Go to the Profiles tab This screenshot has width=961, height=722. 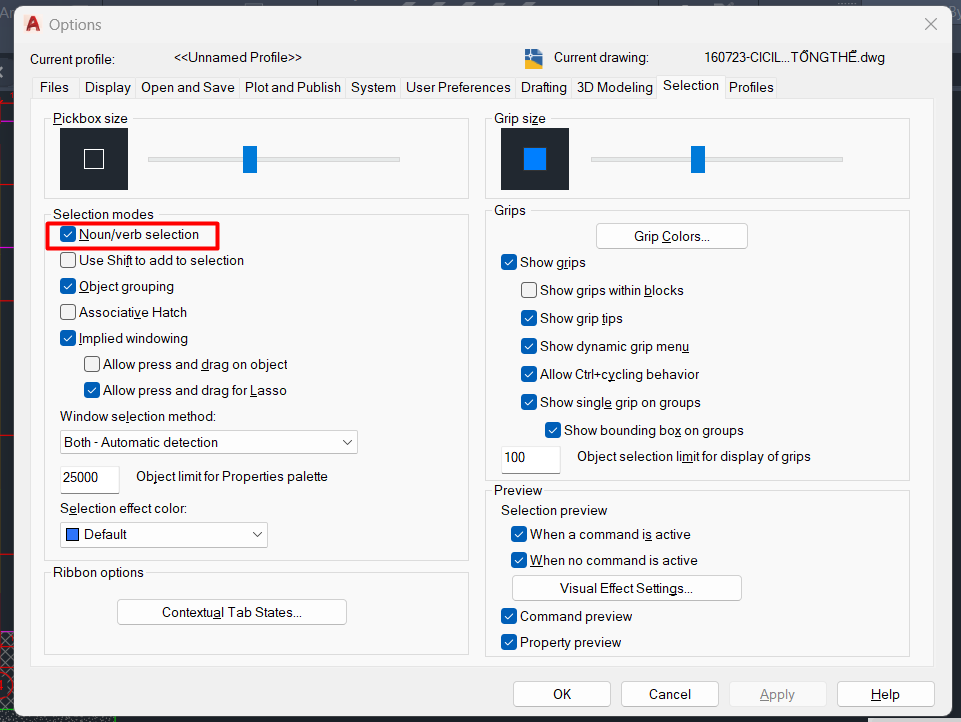pos(751,87)
